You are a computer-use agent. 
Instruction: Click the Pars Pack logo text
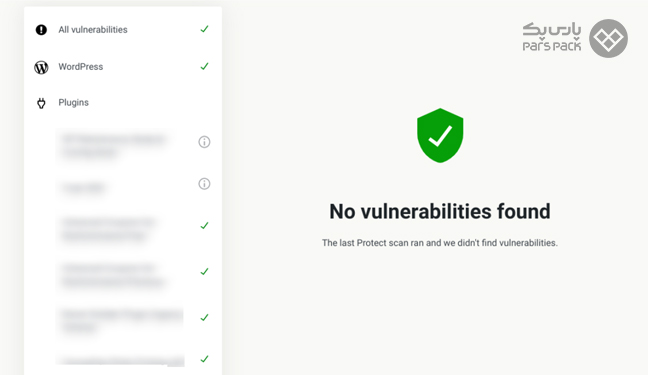pos(552,37)
